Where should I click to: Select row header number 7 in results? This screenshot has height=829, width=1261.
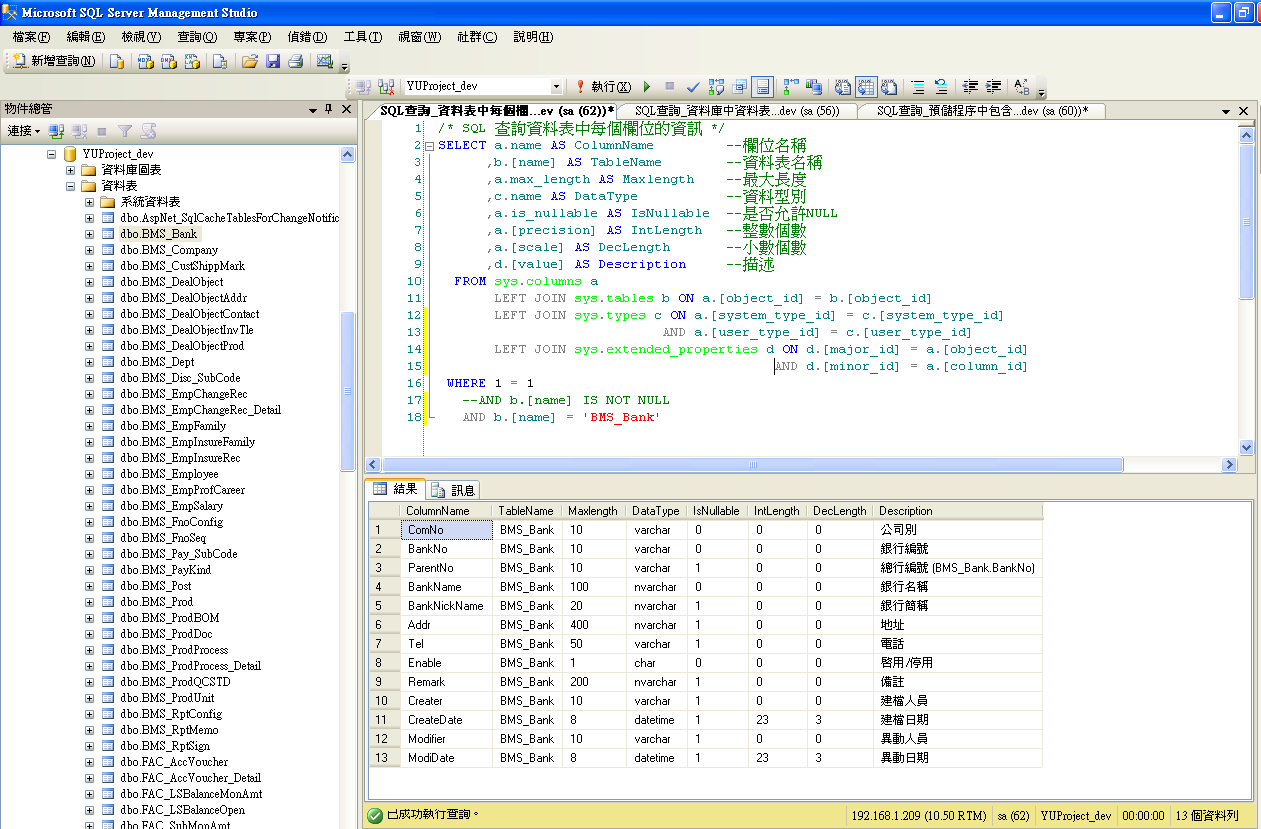click(384, 644)
